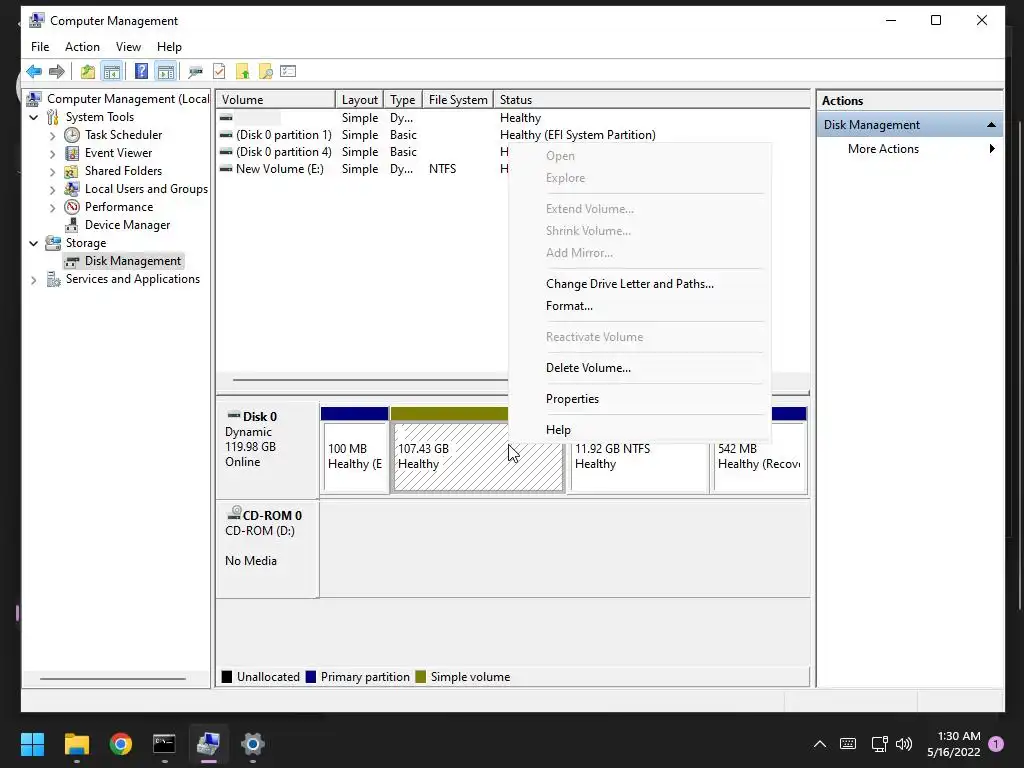Choose Change Drive Letter and Paths
1024x768 pixels.
point(630,284)
